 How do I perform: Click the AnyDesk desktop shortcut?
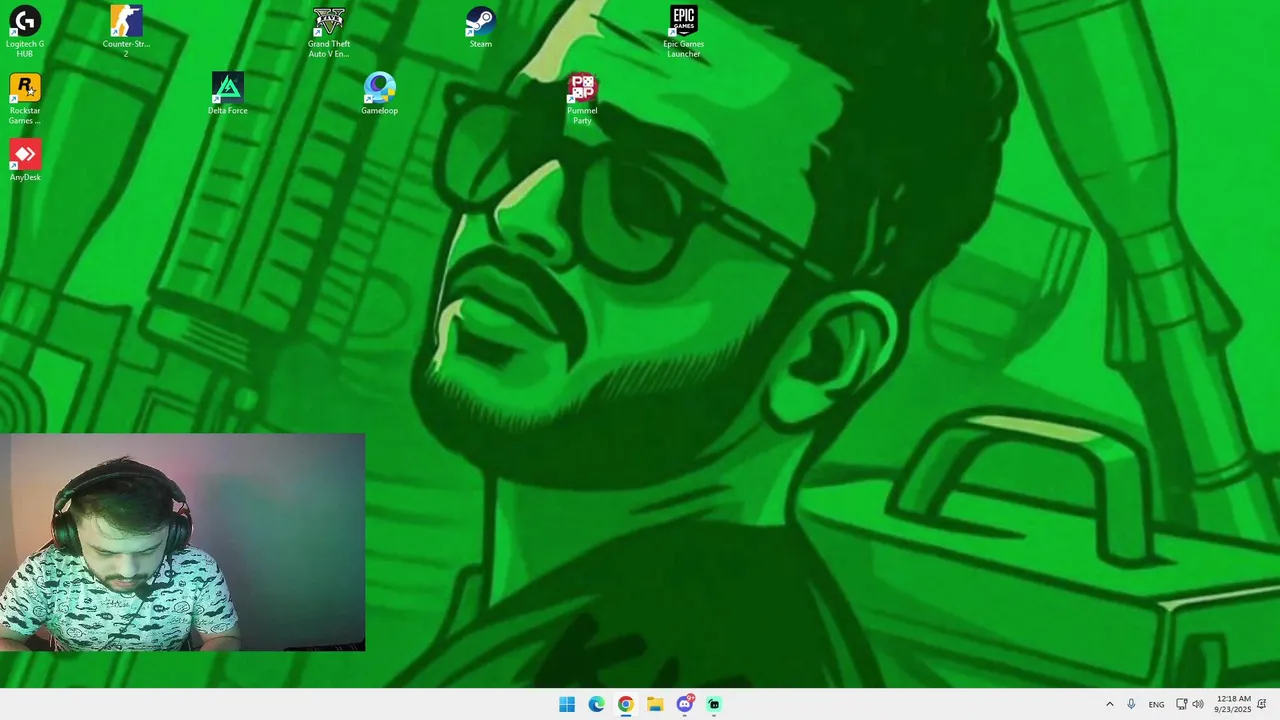tap(25, 161)
